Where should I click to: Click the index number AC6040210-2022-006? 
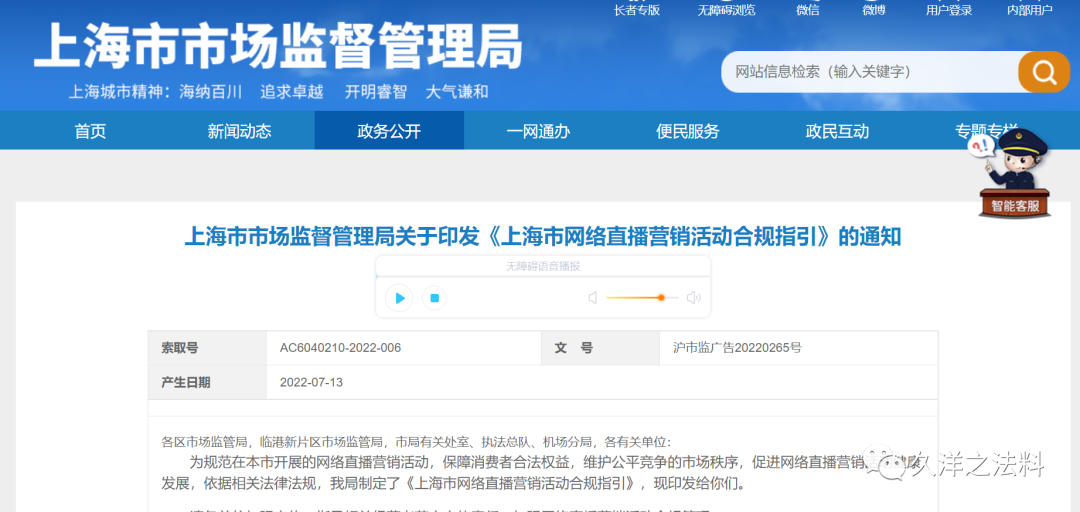(x=340, y=348)
